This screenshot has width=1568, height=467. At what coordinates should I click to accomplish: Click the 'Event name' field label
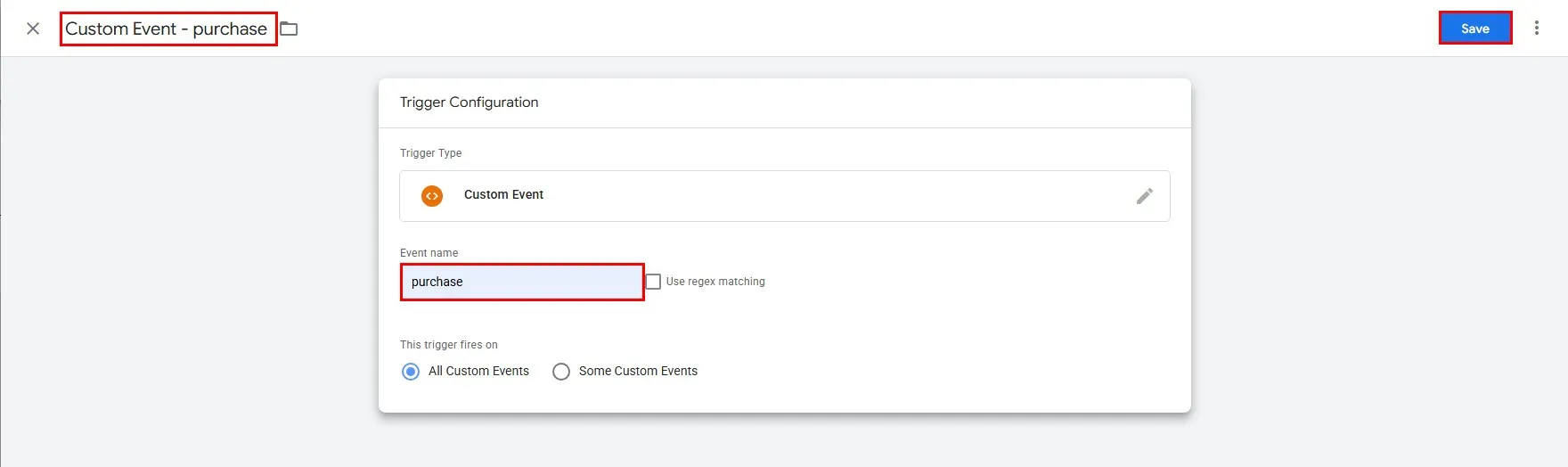[429, 253]
